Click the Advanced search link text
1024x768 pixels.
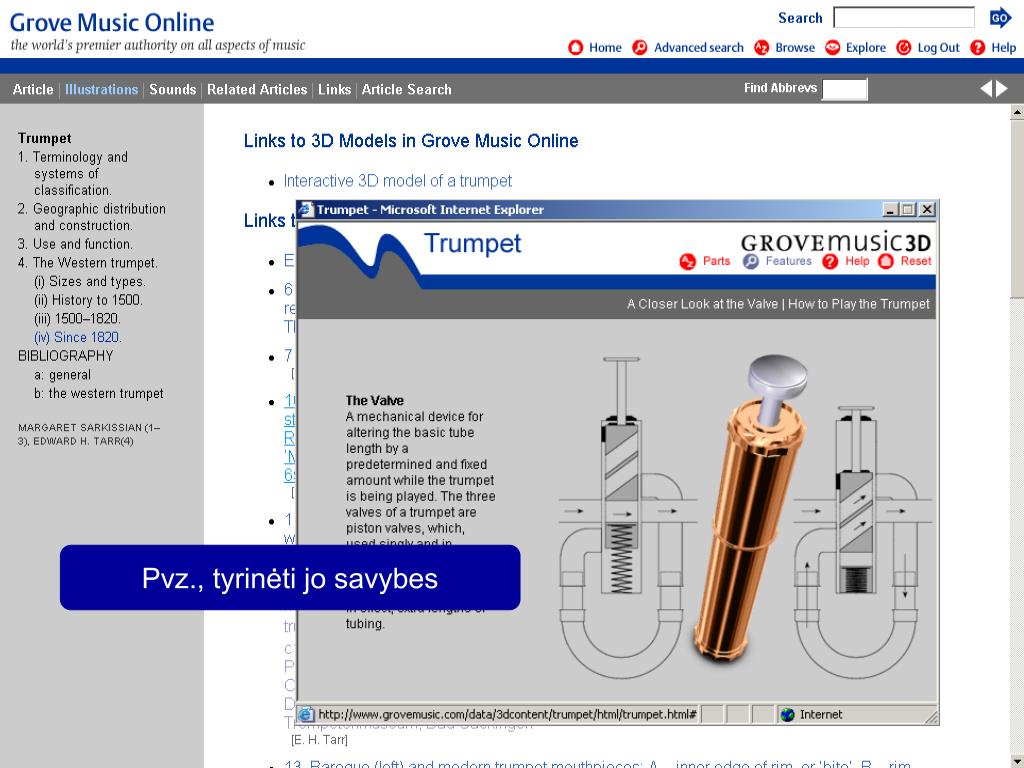click(x=699, y=48)
